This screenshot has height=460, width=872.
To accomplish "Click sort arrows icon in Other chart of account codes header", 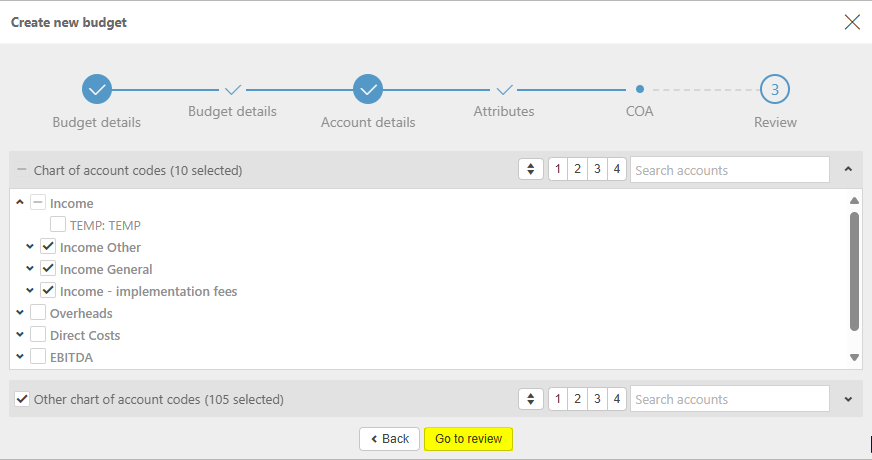I will pos(531,399).
